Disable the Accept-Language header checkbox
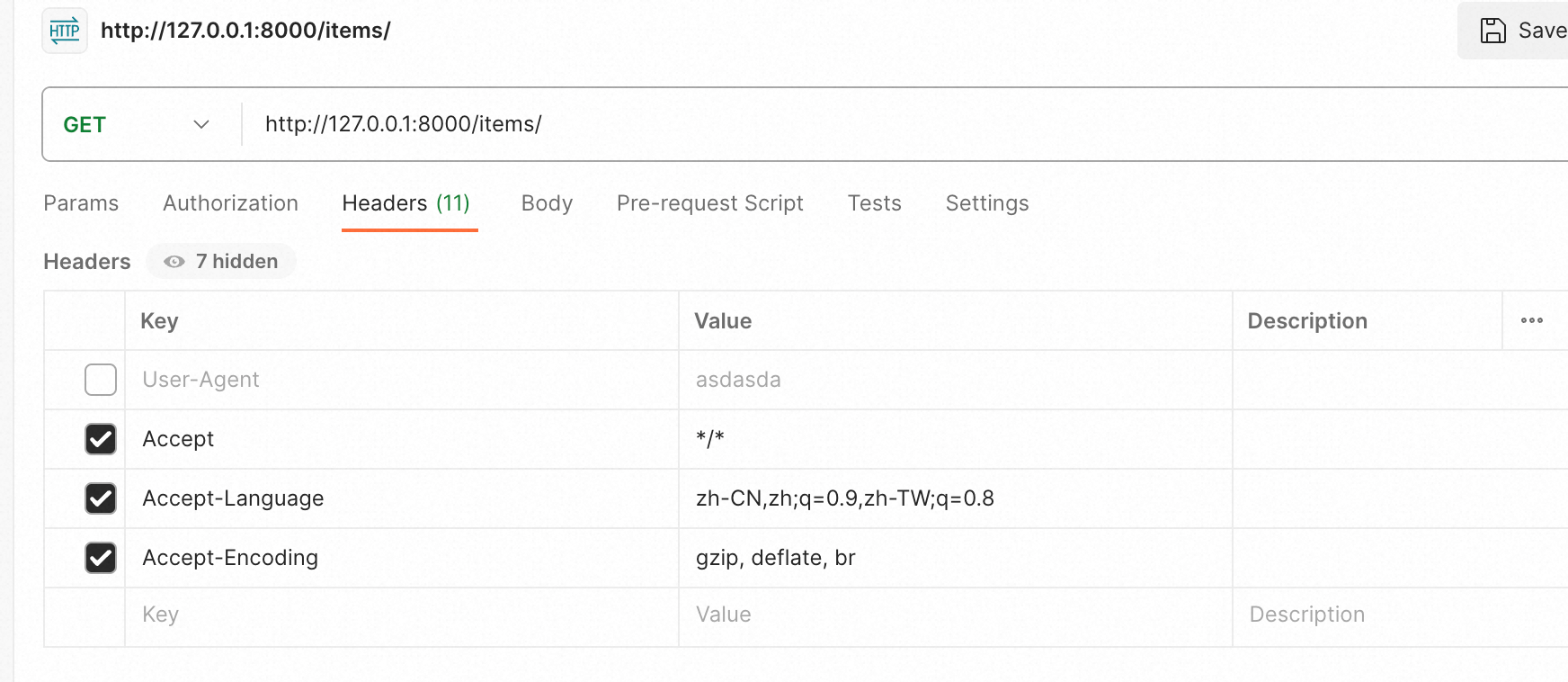This screenshot has height=682, width=1568. (101, 498)
